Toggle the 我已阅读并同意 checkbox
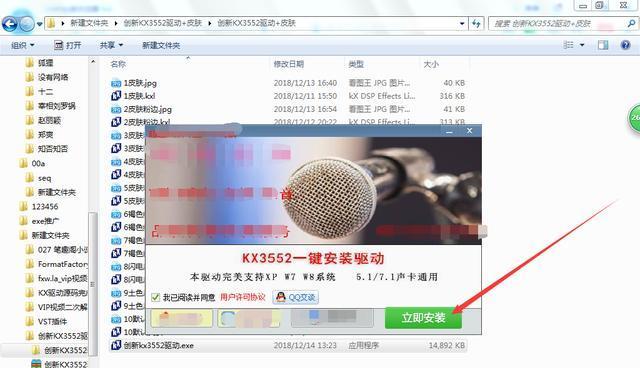Screen dimensions: 640x368 coord(155,297)
